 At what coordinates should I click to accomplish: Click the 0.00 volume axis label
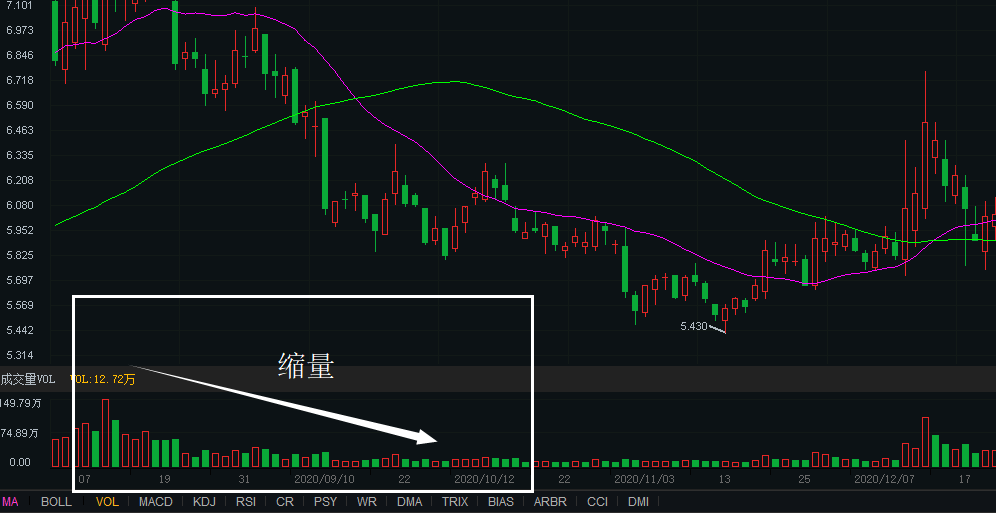click(x=20, y=462)
